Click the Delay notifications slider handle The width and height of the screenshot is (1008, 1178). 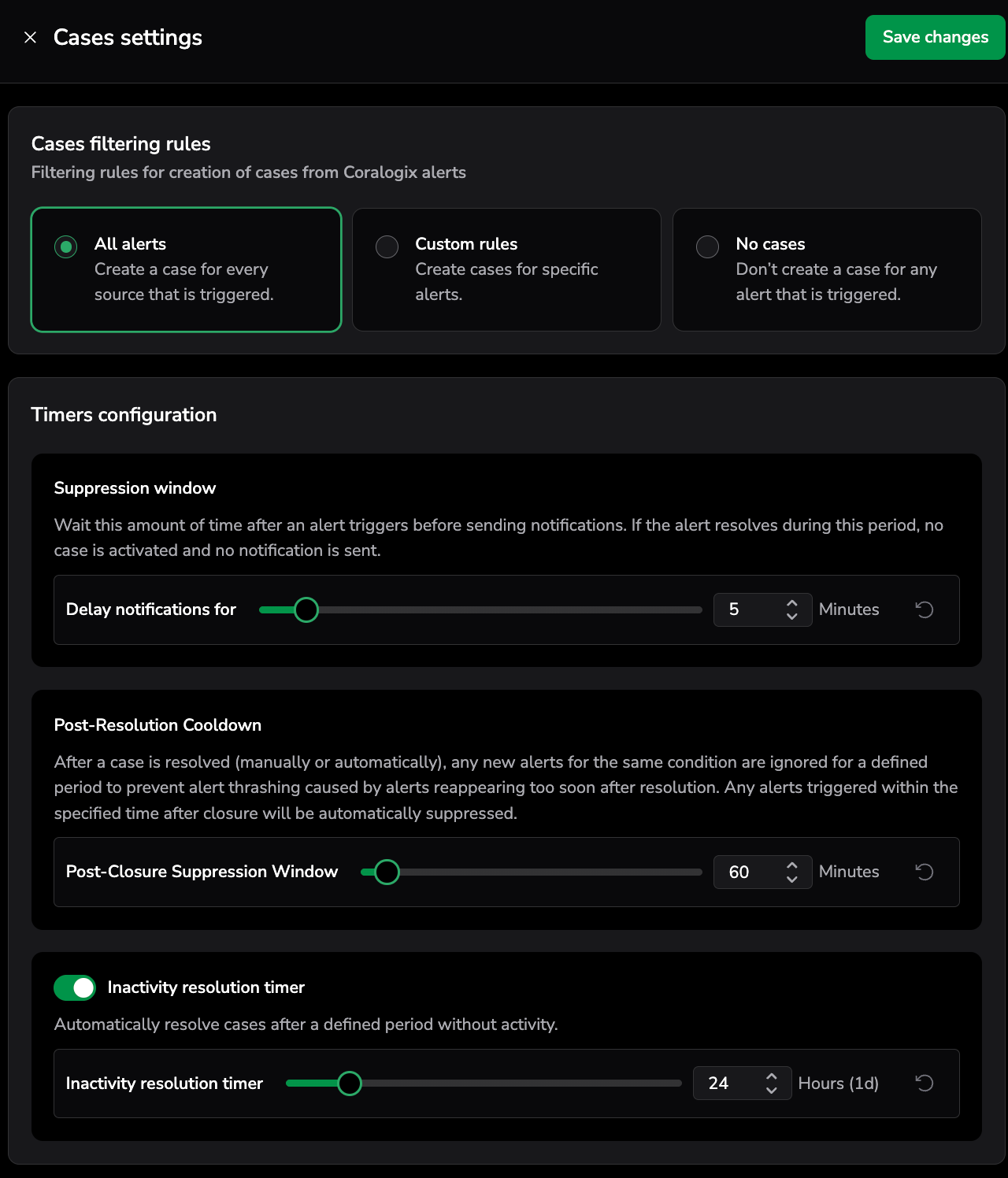[306, 609]
